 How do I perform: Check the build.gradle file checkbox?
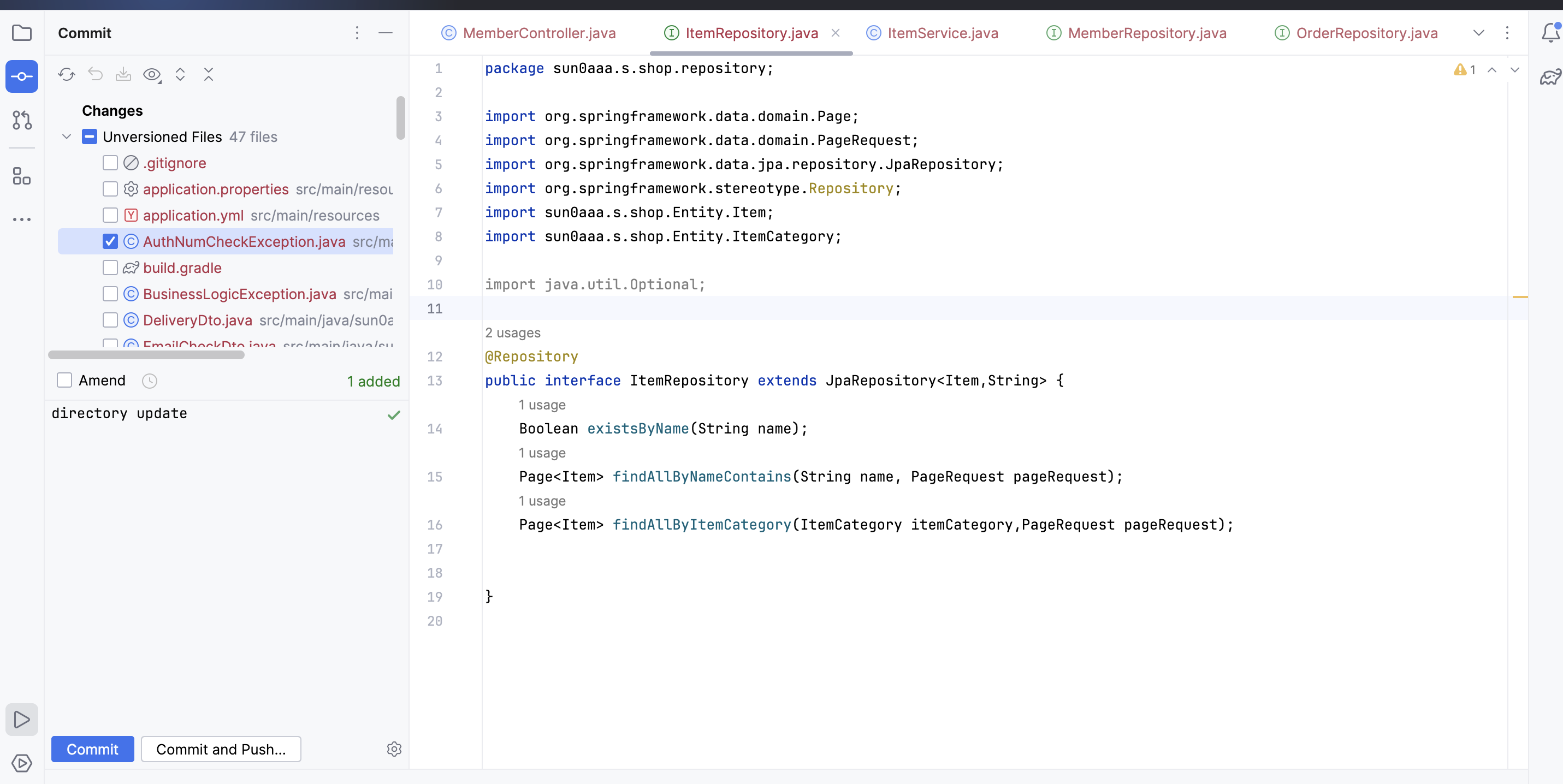(110, 268)
